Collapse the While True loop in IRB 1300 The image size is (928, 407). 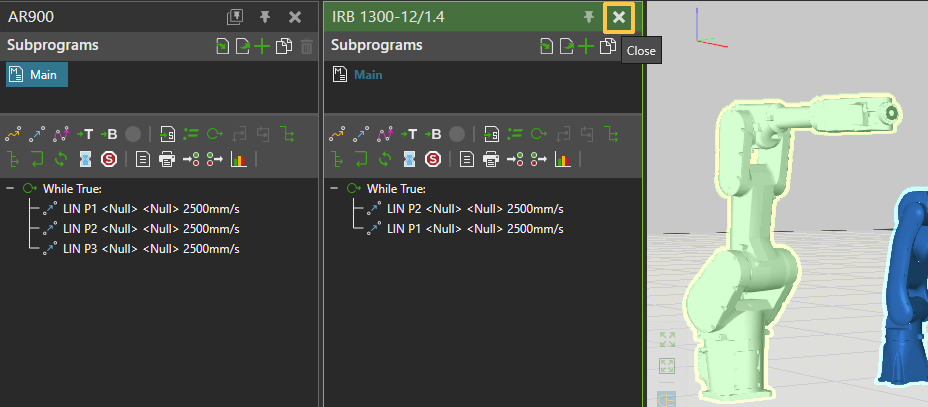click(334, 189)
